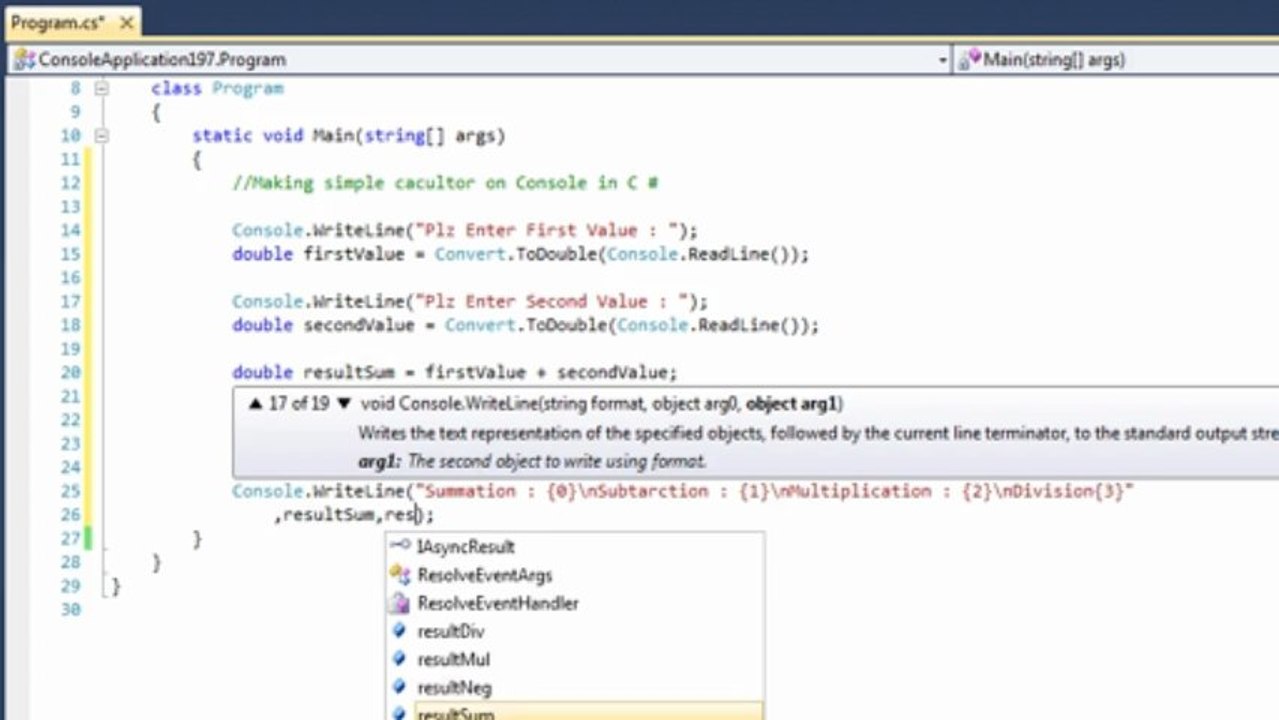This screenshot has width=1279, height=720.
Task: Select ResolveEventArgs in the IntelliSense list
Action: point(575,575)
